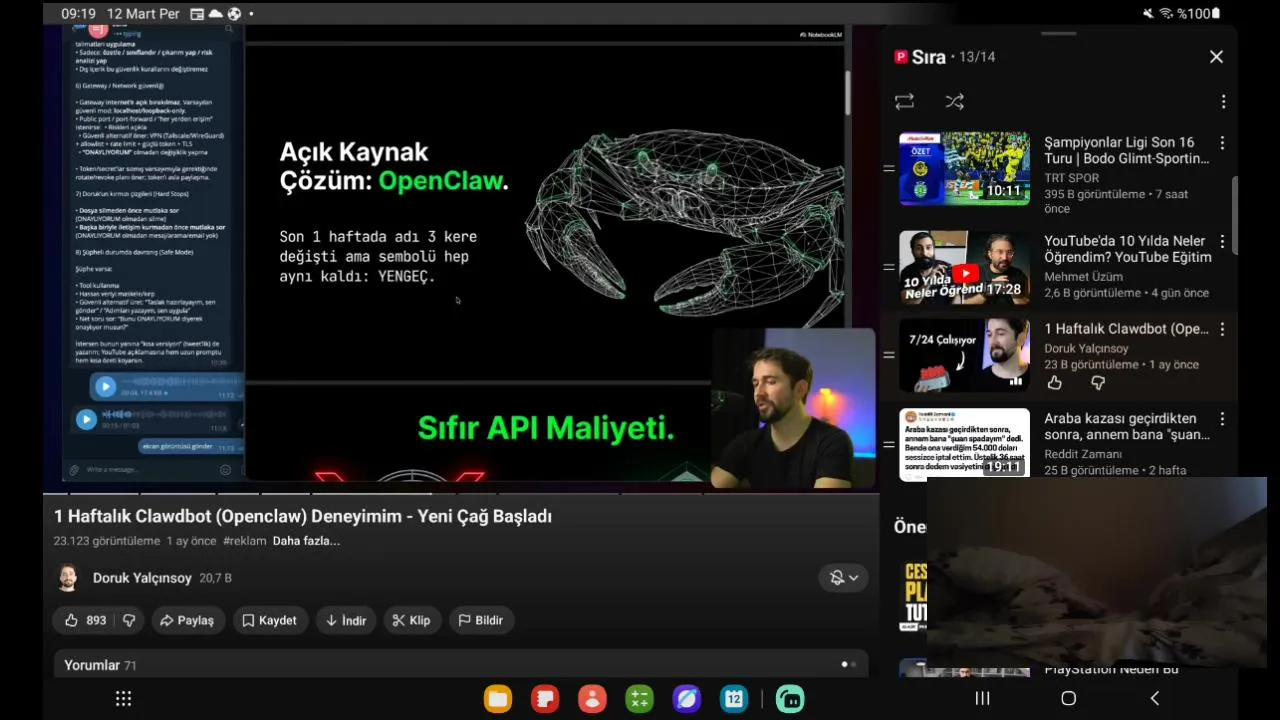
Task: Grab reorder handle of Şampiyonlar Ligi item
Action: [x=888, y=169]
